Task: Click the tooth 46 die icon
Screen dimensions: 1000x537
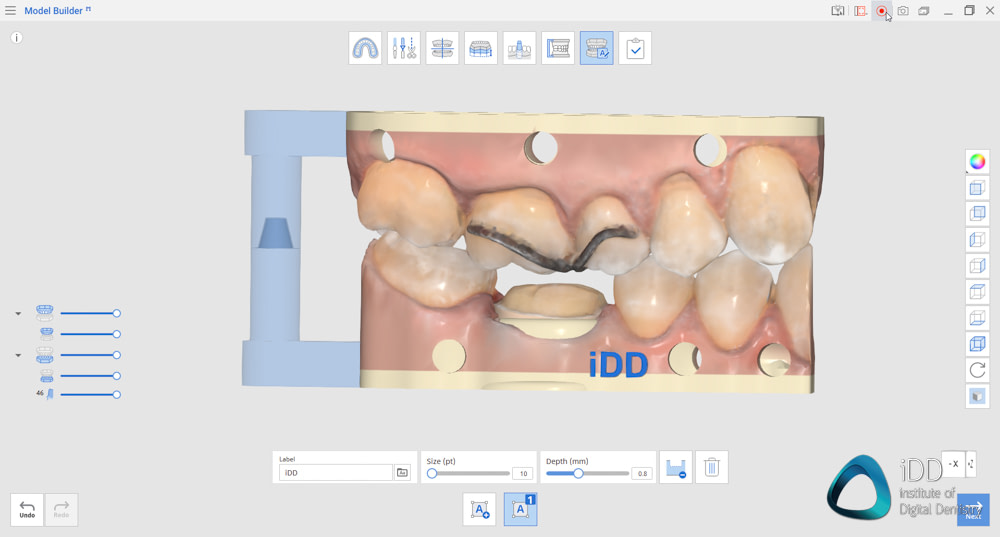Action: click(50, 395)
